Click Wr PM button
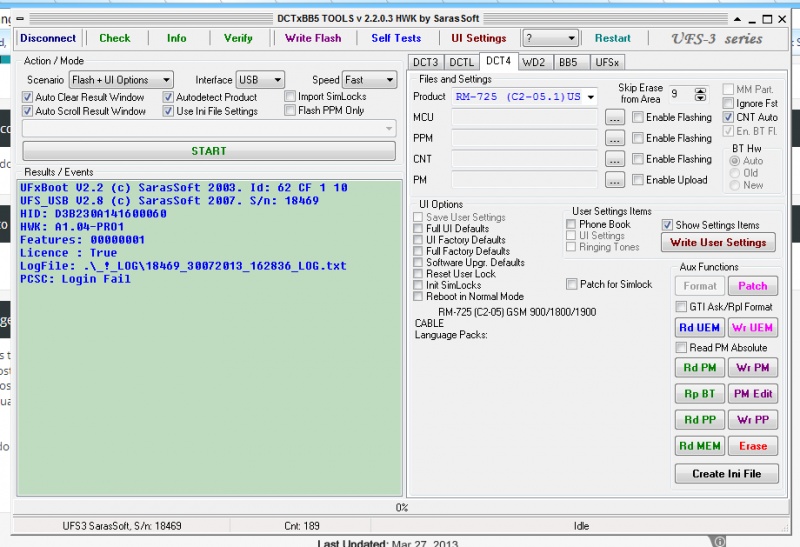Image resolution: width=800 pixels, height=547 pixels. [753, 367]
